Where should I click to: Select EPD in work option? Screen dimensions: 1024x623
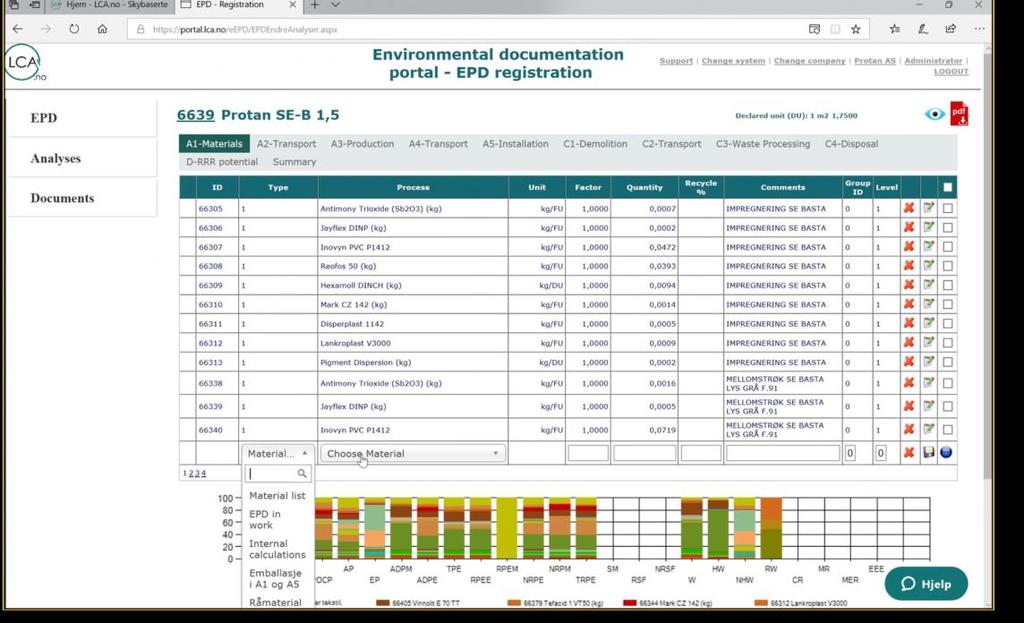(x=265, y=519)
